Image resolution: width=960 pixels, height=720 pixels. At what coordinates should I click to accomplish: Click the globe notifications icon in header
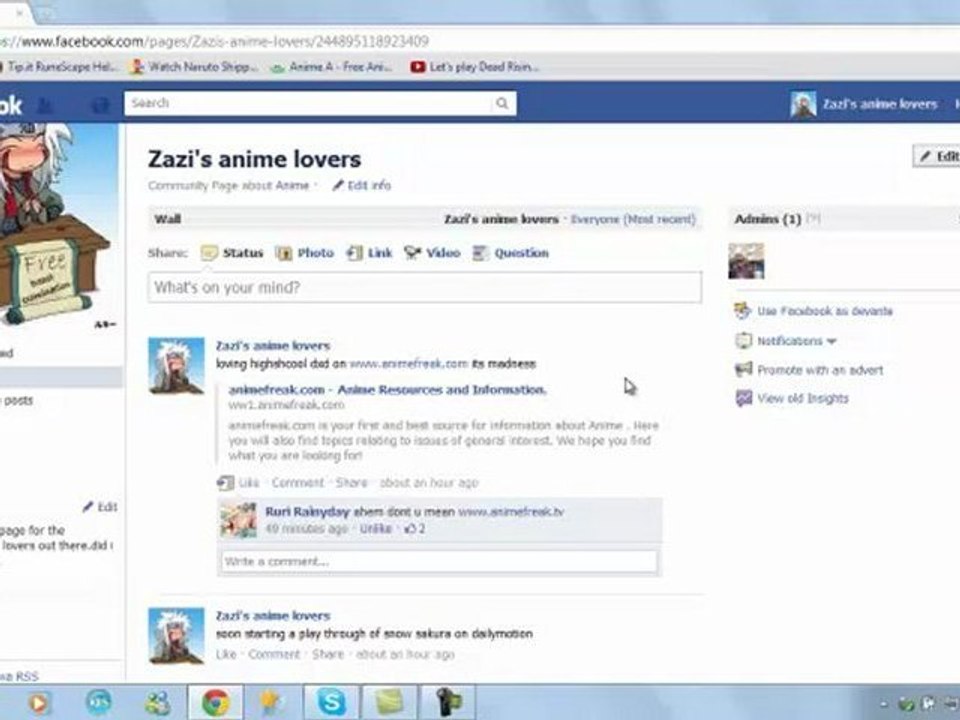click(100, 105)
